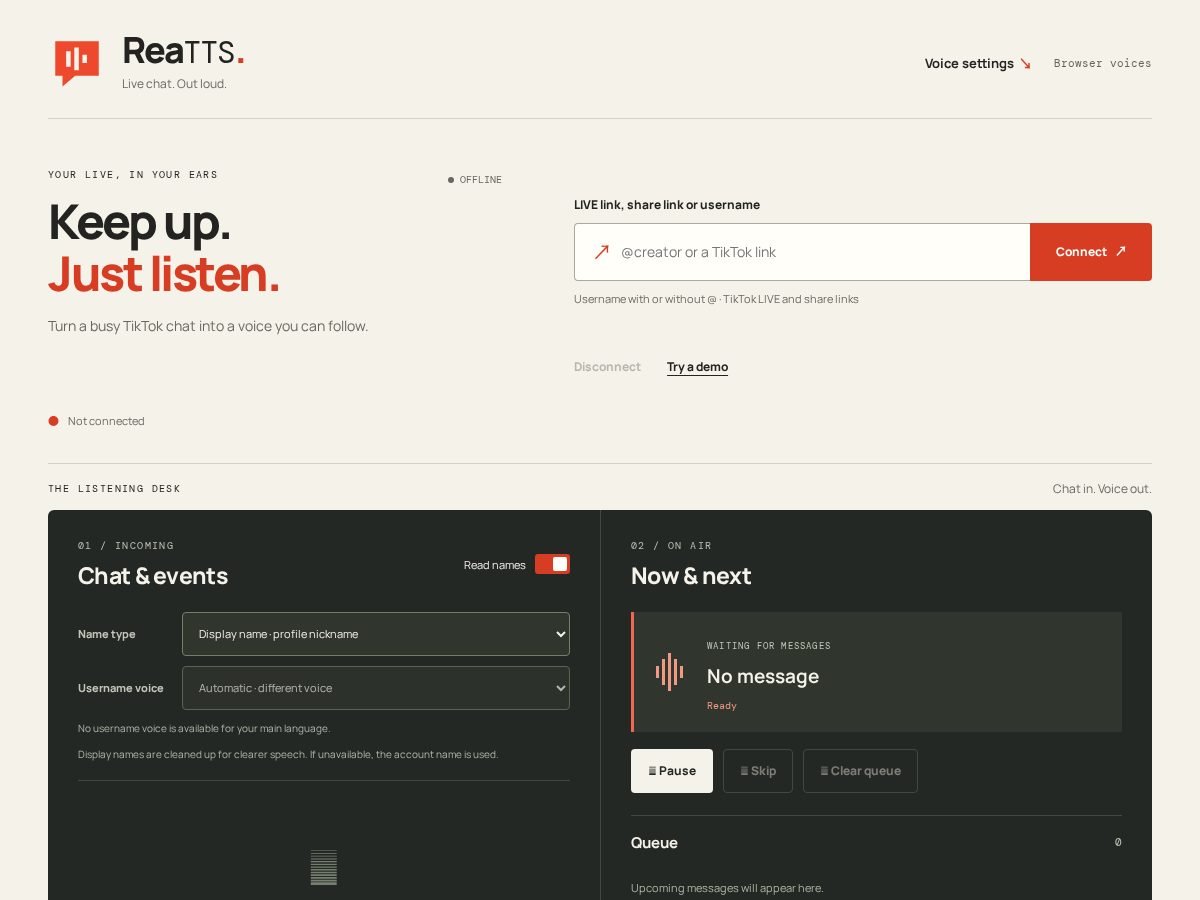Screen dimensions: 1200x900
Task: Click the OFFLINE status indicator
Action: click(x=475, y=180)
